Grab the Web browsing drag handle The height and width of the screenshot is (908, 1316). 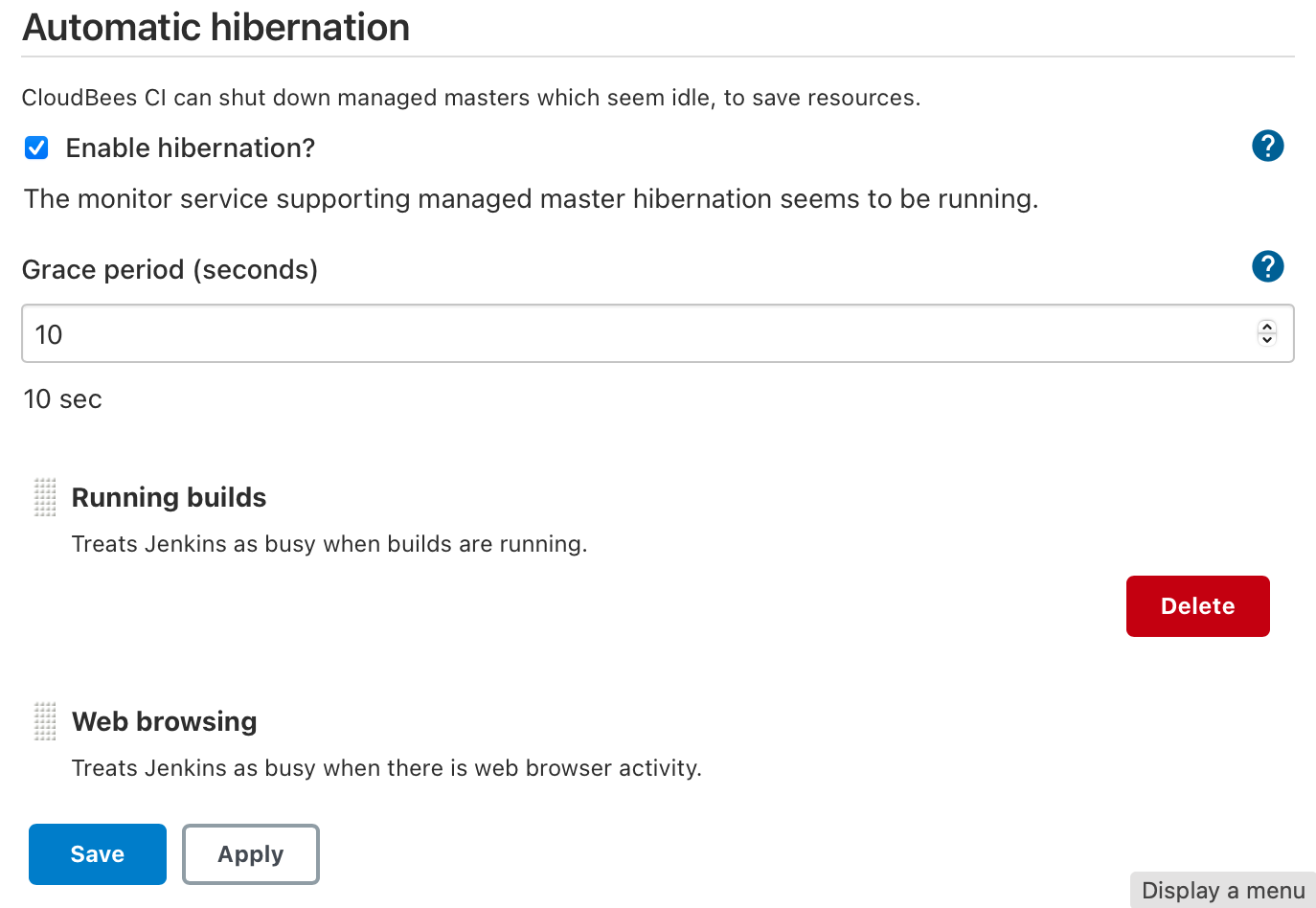click(x=45, y=721)
